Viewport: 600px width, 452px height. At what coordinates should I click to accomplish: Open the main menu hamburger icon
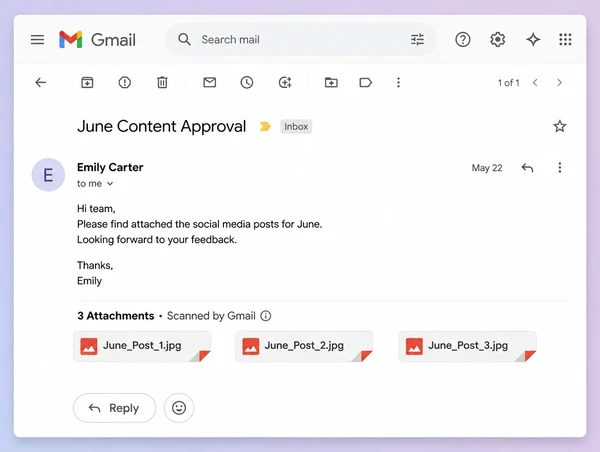[37, 39]
